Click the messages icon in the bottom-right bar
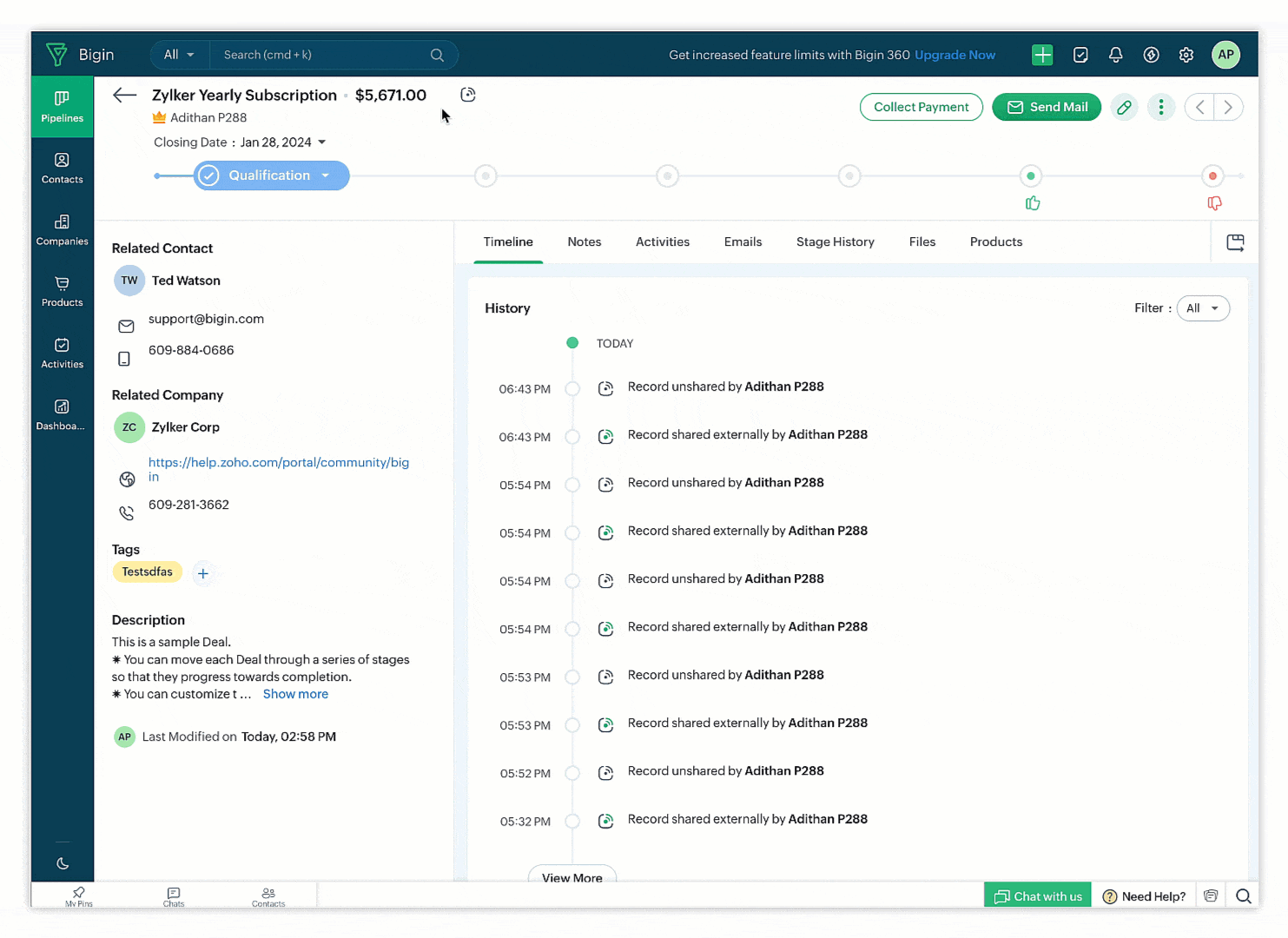 pos(1211,895)
